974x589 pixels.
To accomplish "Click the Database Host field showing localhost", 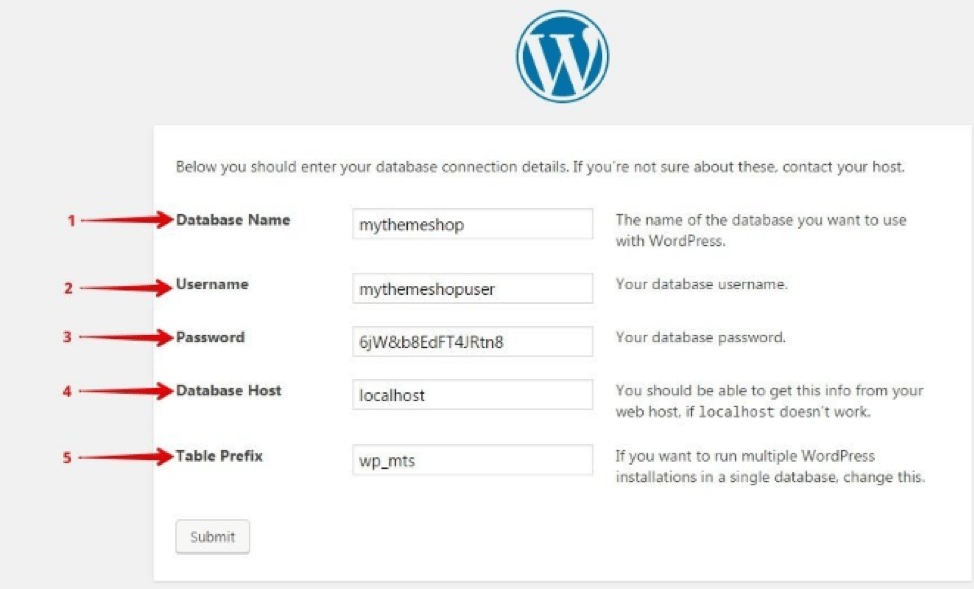I will point(472,395).
